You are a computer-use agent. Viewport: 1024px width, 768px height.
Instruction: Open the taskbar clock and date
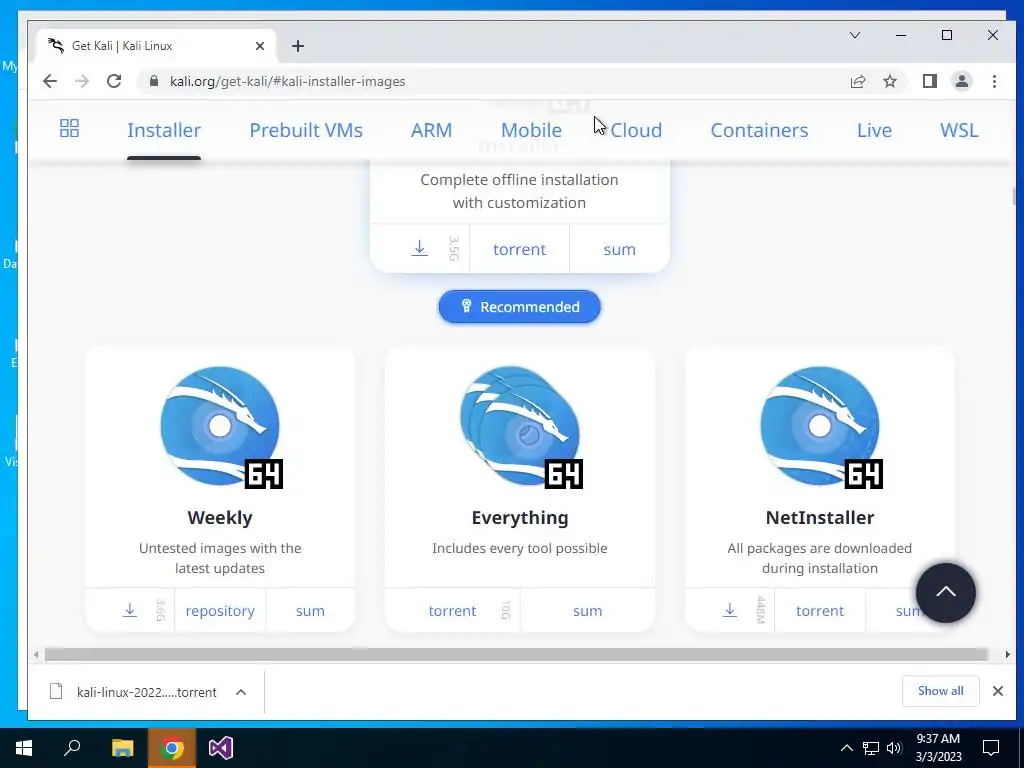point(938,748)
